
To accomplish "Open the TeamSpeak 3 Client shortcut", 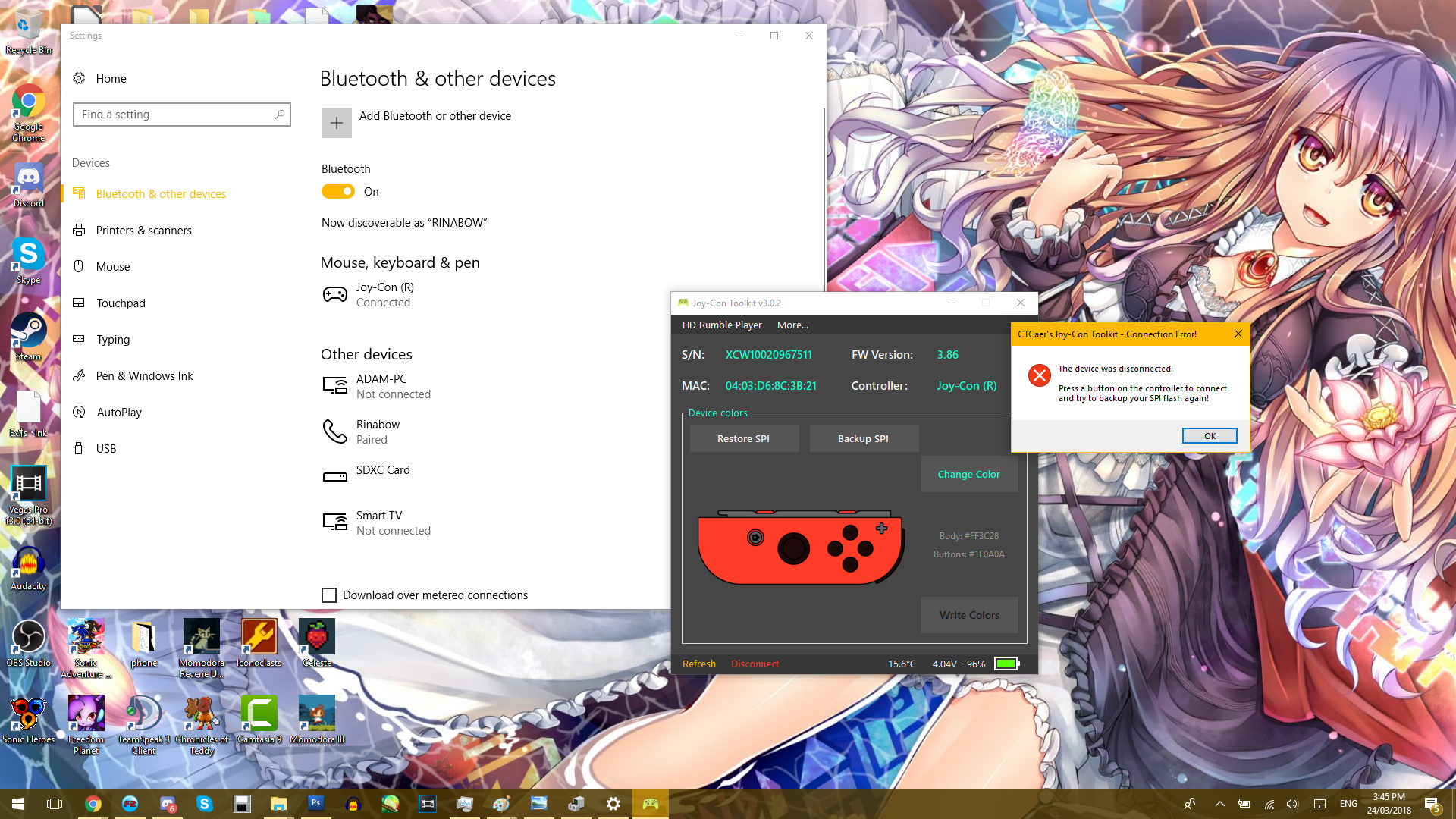I will [144, 725].
